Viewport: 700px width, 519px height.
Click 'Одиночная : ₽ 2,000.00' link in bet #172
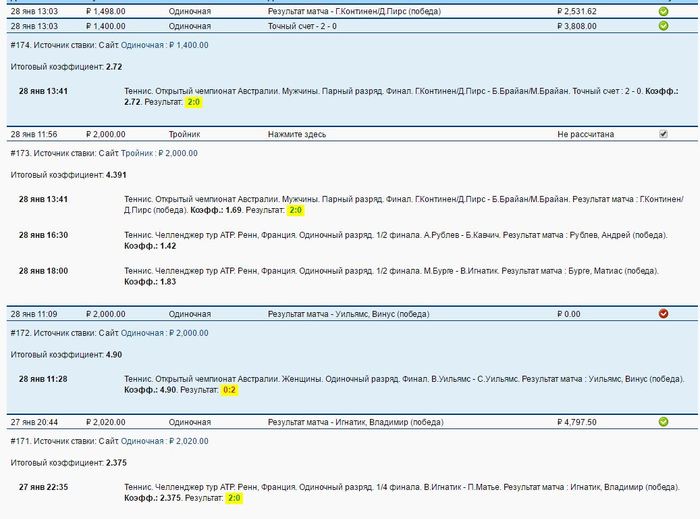[164, 333]
